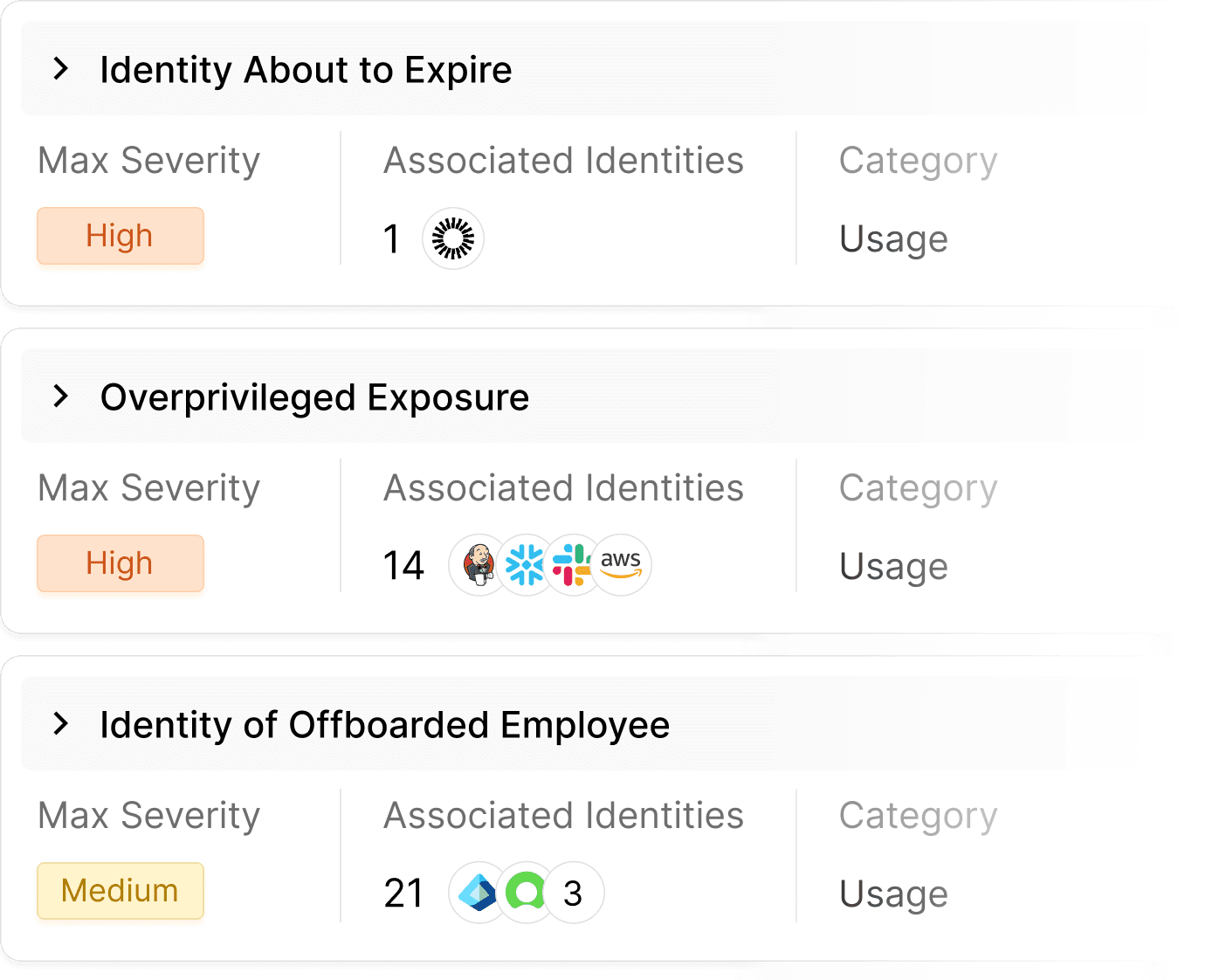
Task: Click the Jenkins identity icon
Action: coord(478,565)
